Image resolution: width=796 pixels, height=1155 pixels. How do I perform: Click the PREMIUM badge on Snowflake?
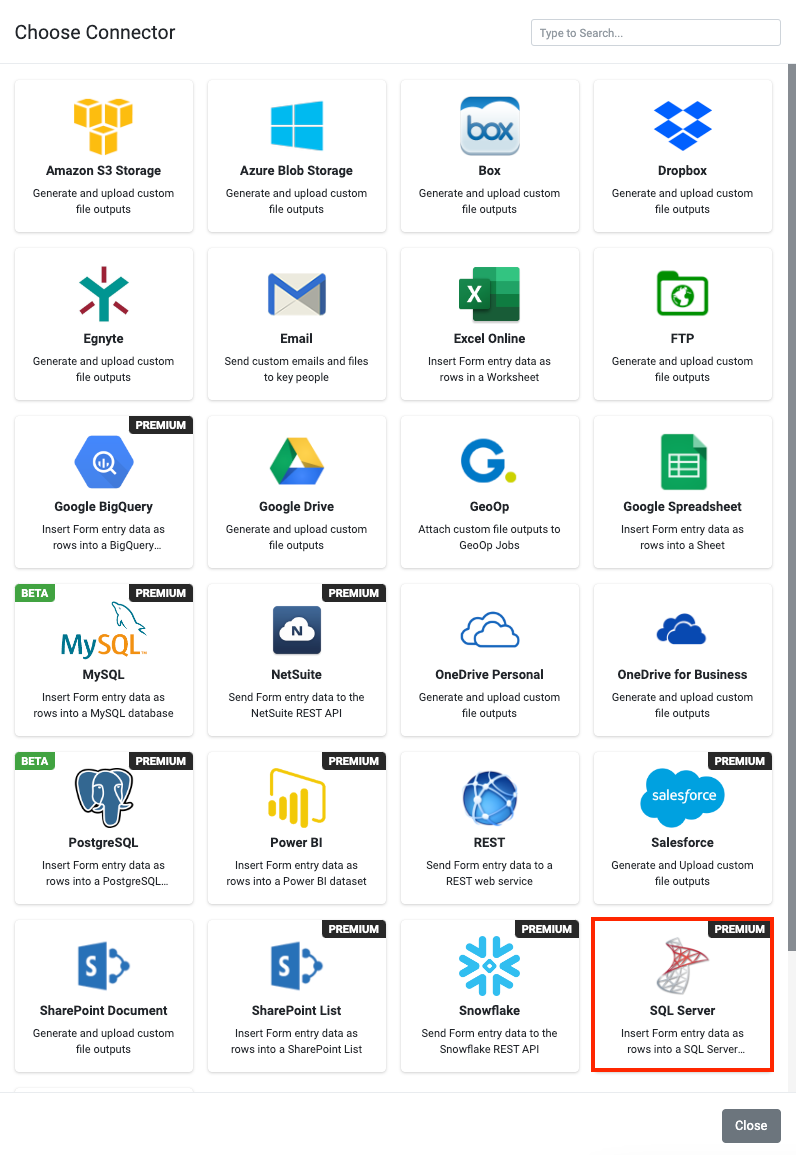coord(546,929)
